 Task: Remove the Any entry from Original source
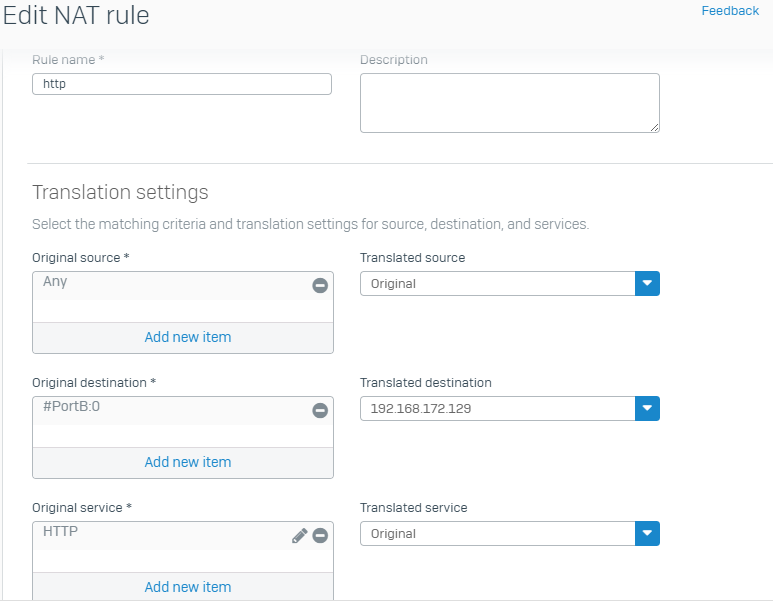(x=320, y=285)
